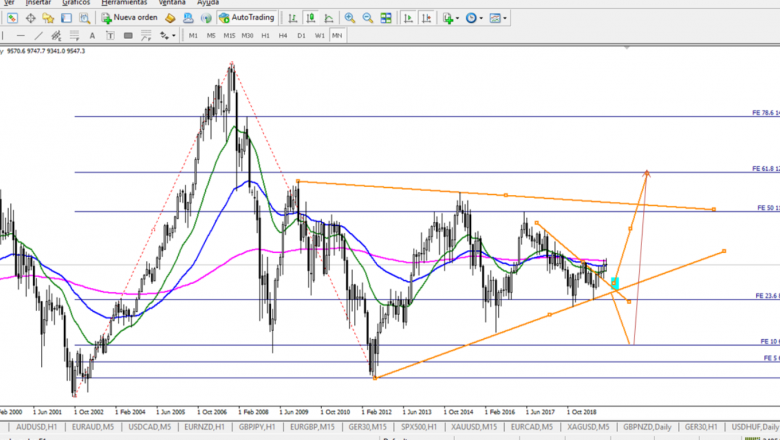Open the Navigator folder-star icon
The width and height of the screenshot is (780, 440).
point(48,18)
